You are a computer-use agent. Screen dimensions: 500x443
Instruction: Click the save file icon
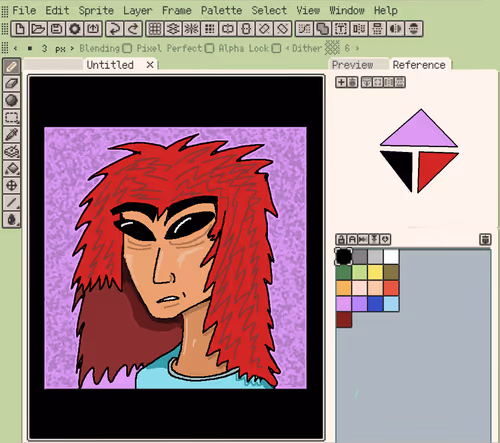point(56,29)
